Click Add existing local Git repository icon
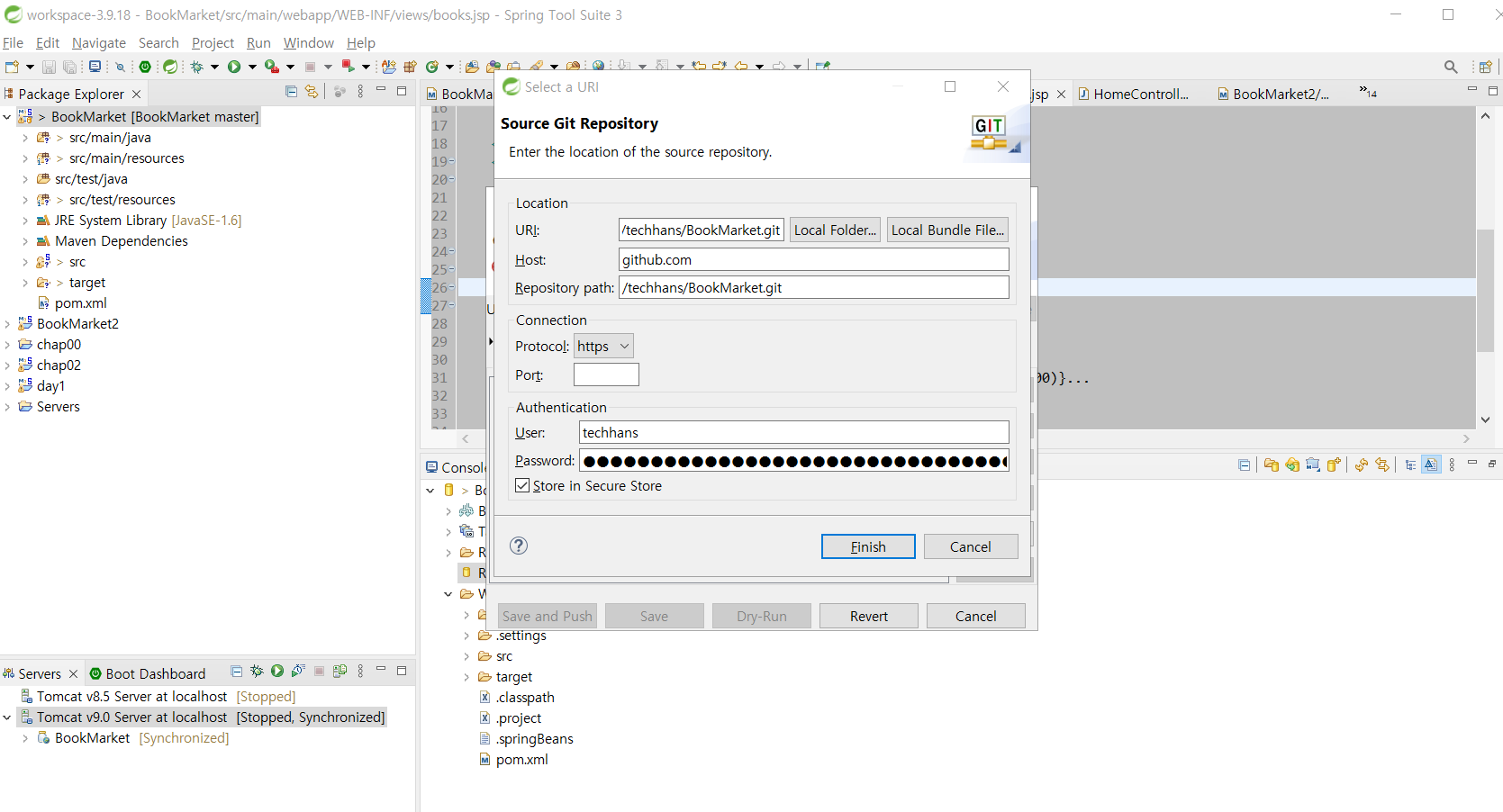Viewport: 1503px width, 812px height. tap(1271, 465)
